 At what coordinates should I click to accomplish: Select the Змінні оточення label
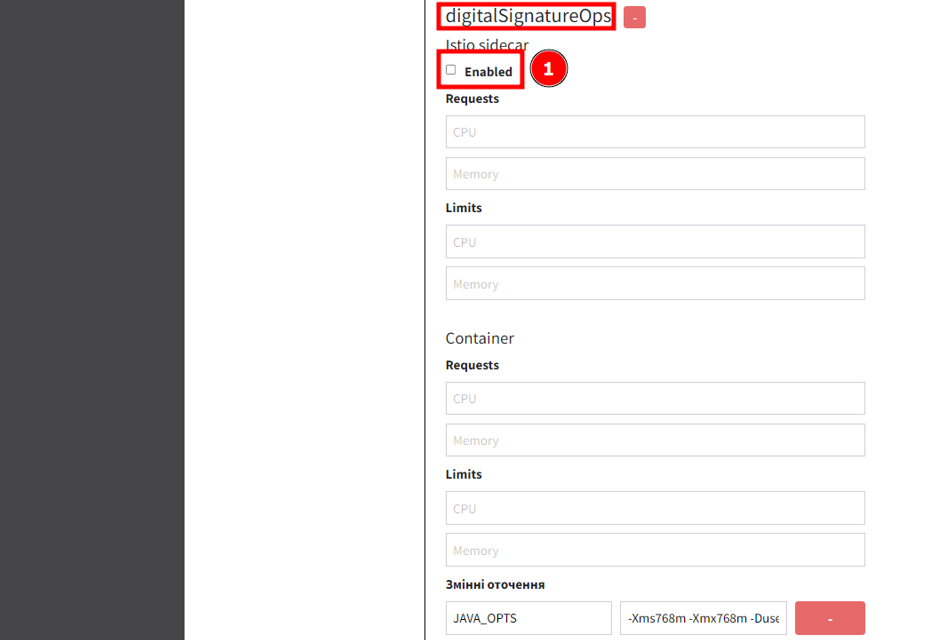(495, 584)
